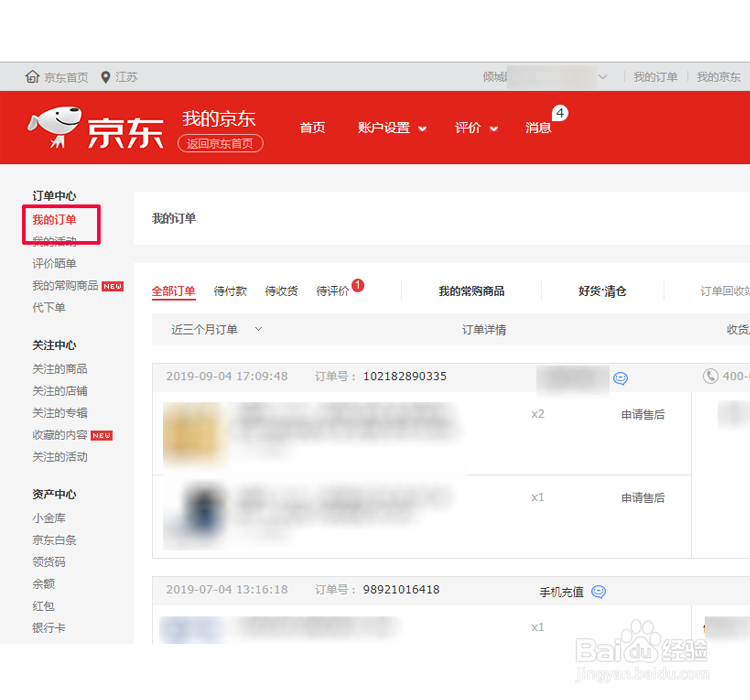Click the NEW tag next to 收藏的内容
This screenshot has height=700, width=750.
coord(101,435)
